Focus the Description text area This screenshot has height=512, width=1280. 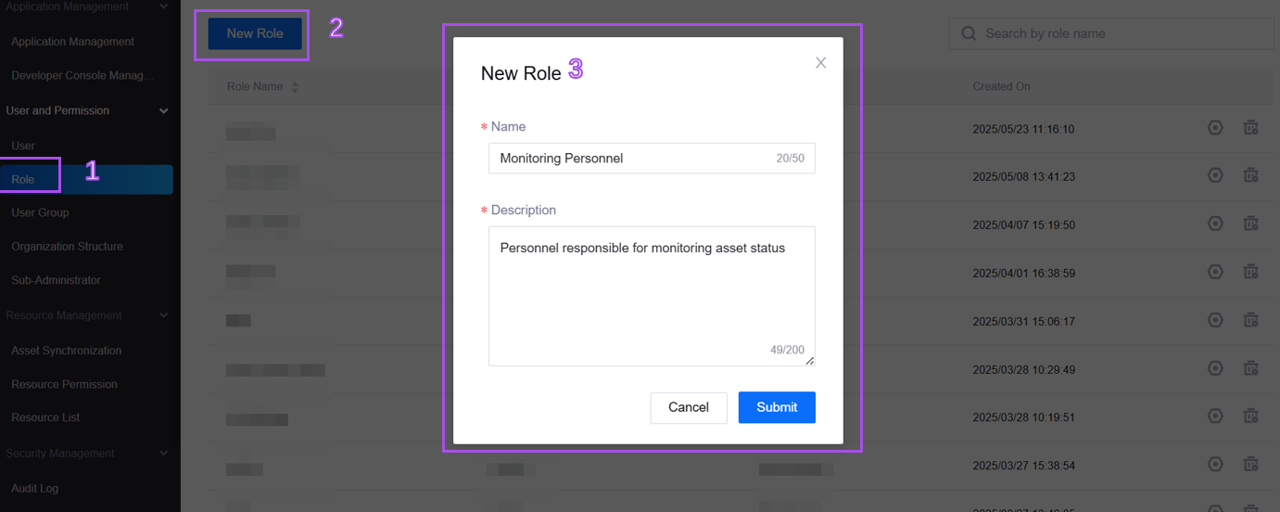coord(651,295)
